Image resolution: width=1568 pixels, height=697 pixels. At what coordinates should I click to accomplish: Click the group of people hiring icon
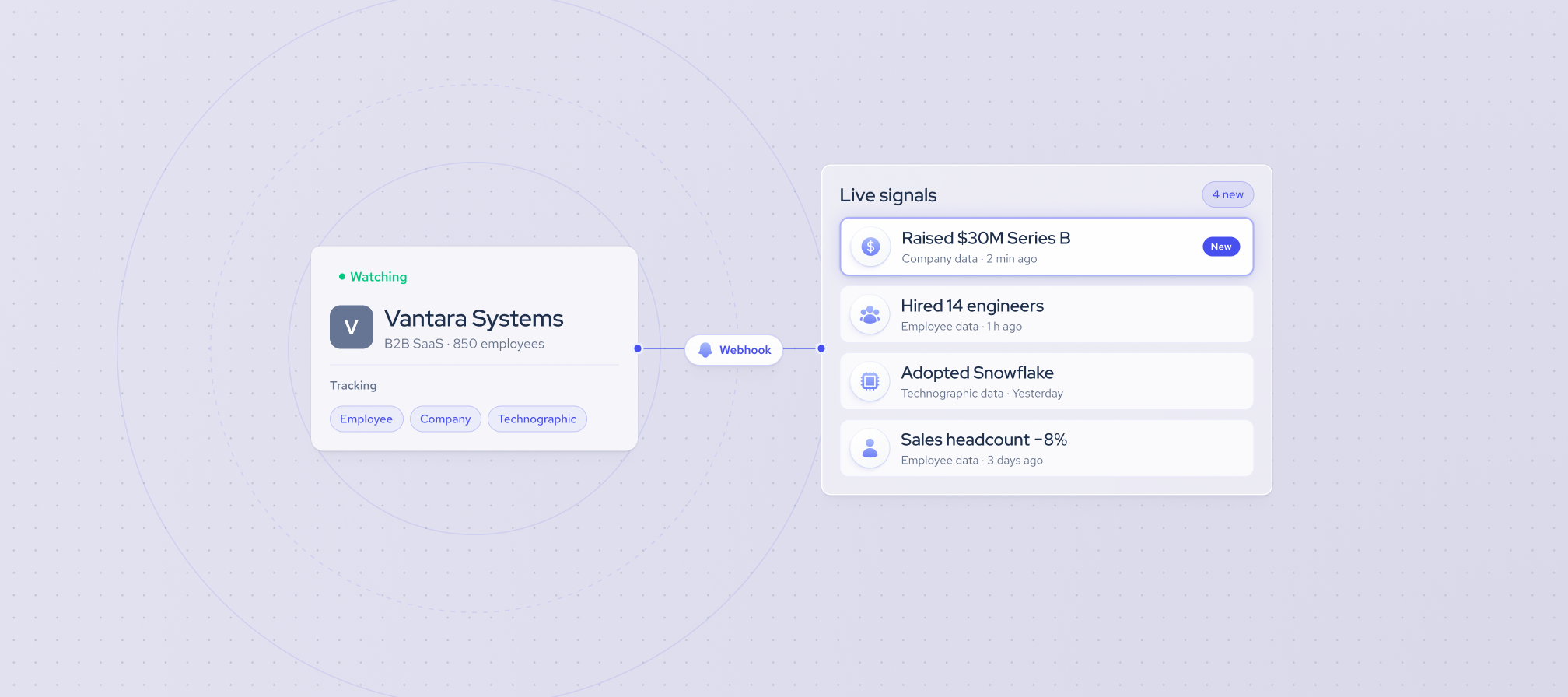coord(870,314)
